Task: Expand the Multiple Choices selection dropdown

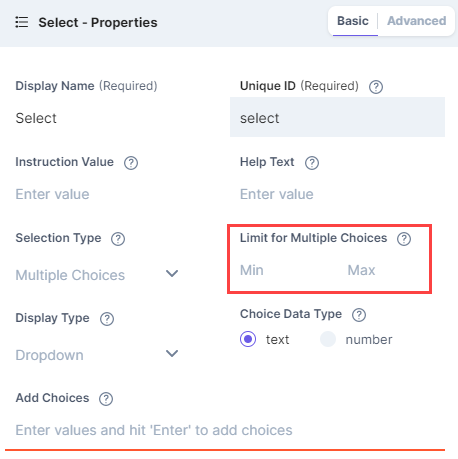Action: (x=97, y=275)
